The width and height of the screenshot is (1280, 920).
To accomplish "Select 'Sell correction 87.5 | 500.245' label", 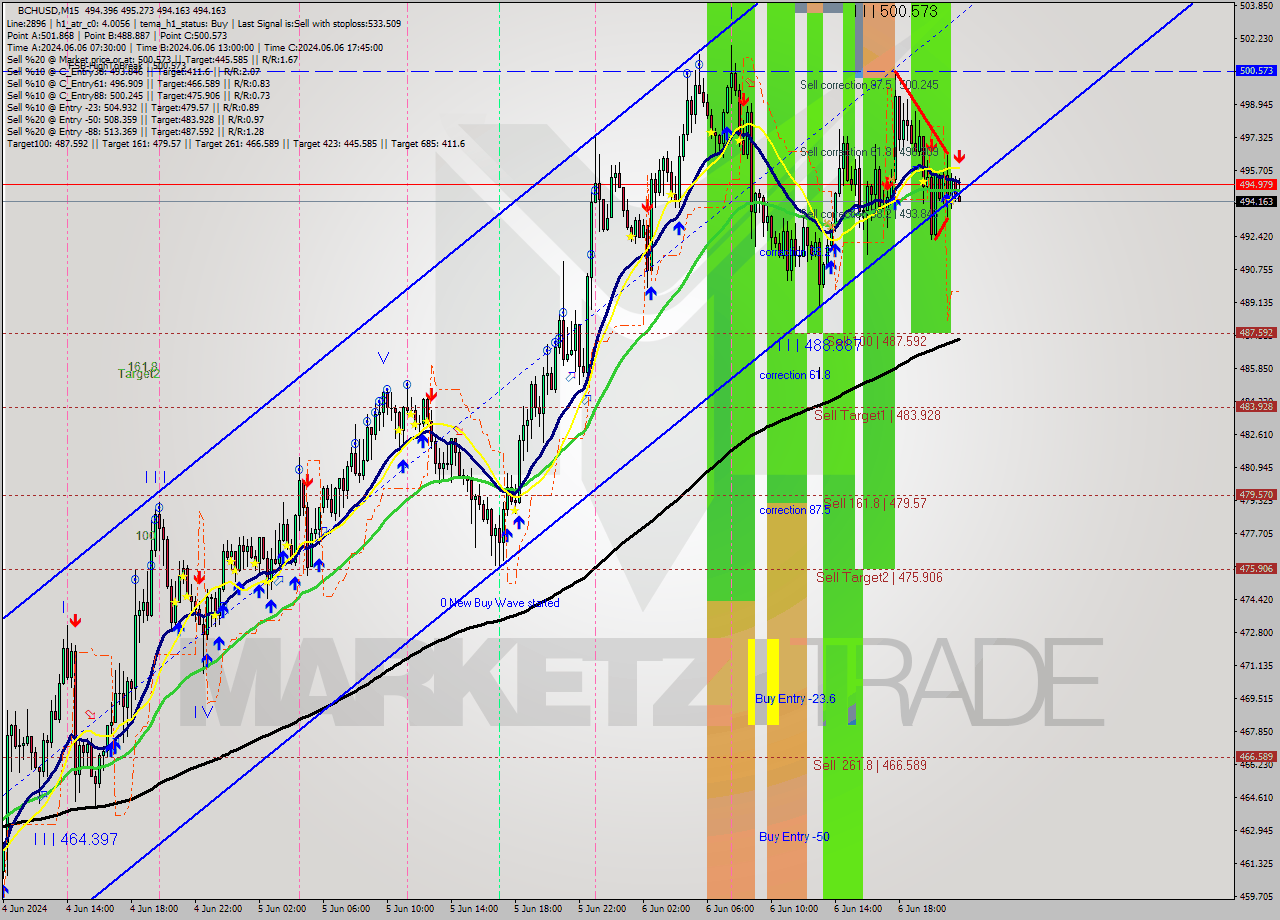I will [x=869, y=85].
